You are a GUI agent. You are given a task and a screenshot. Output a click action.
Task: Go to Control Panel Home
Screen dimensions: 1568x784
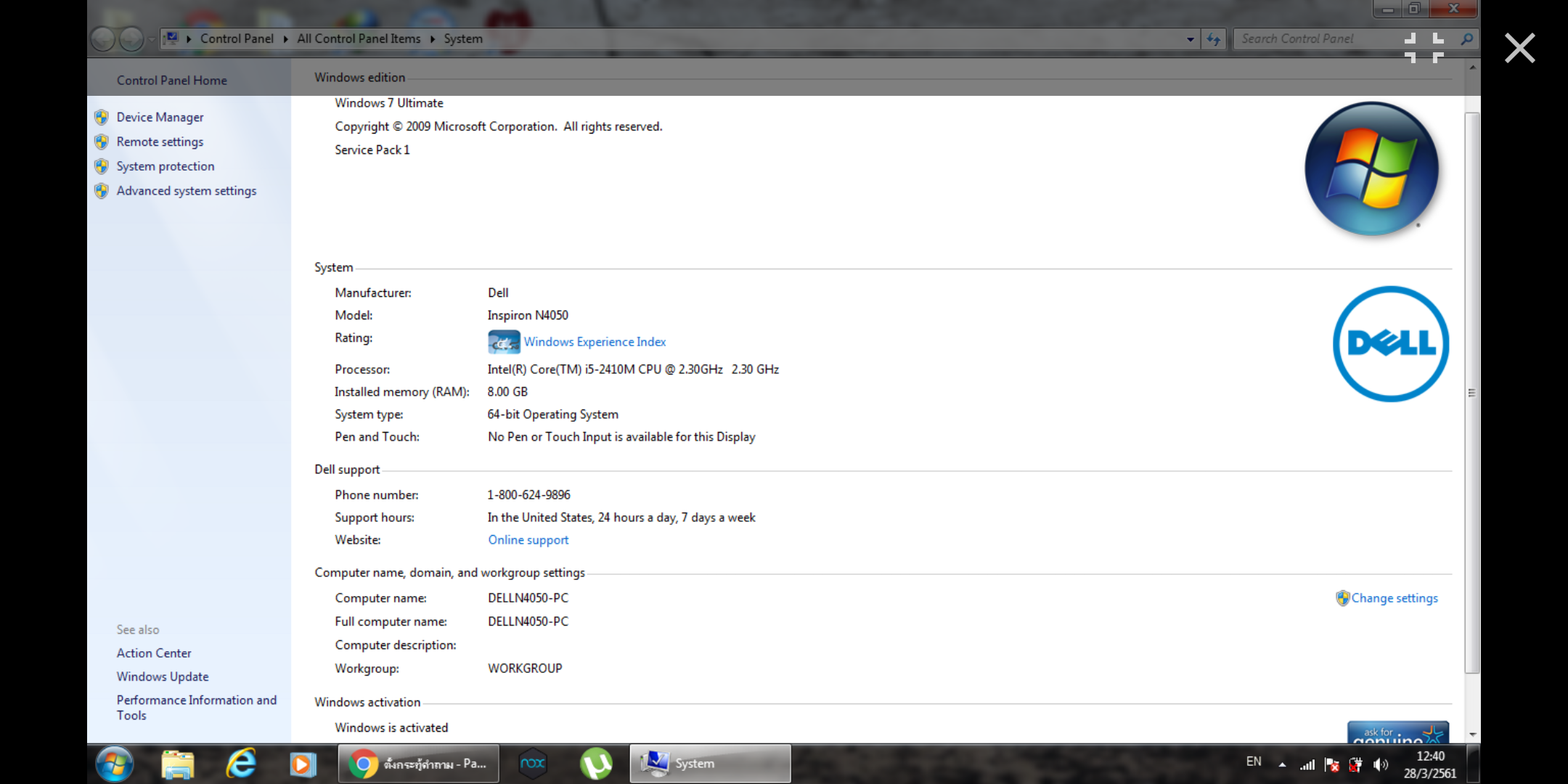(x=171, y=81)
